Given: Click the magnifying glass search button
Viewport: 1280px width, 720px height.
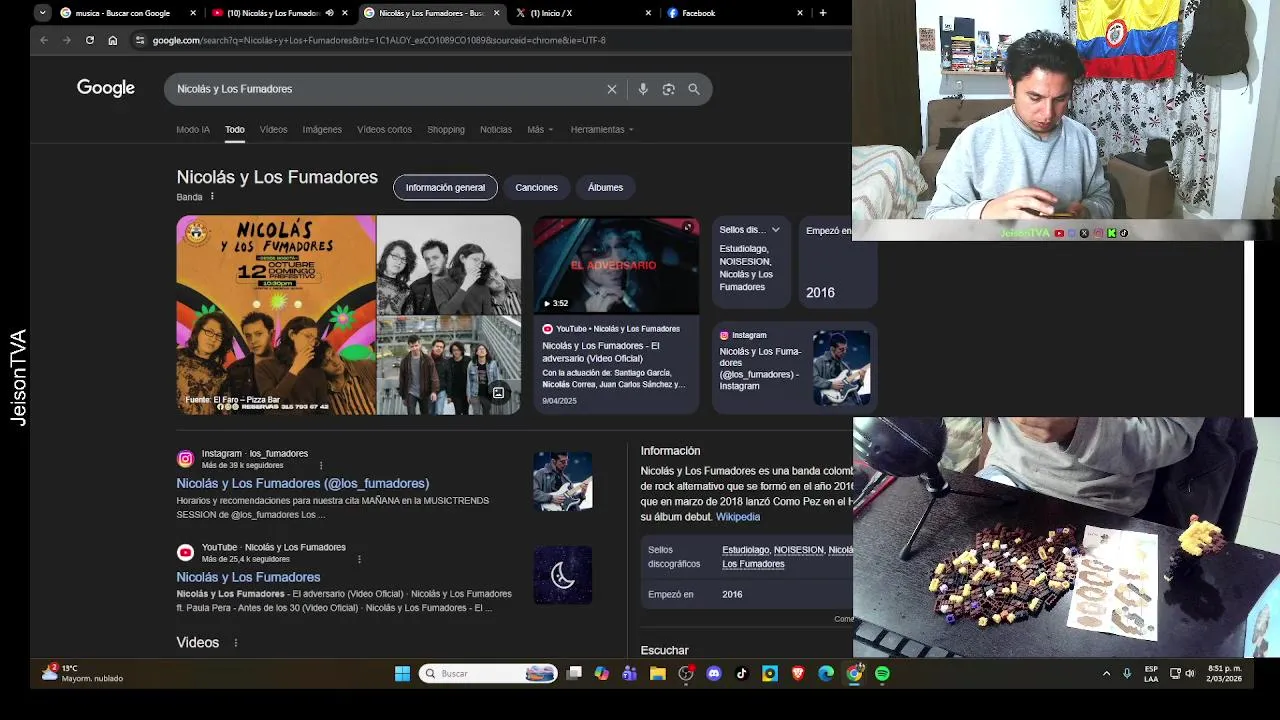Looking at the screenshot, I should (694, 89).
